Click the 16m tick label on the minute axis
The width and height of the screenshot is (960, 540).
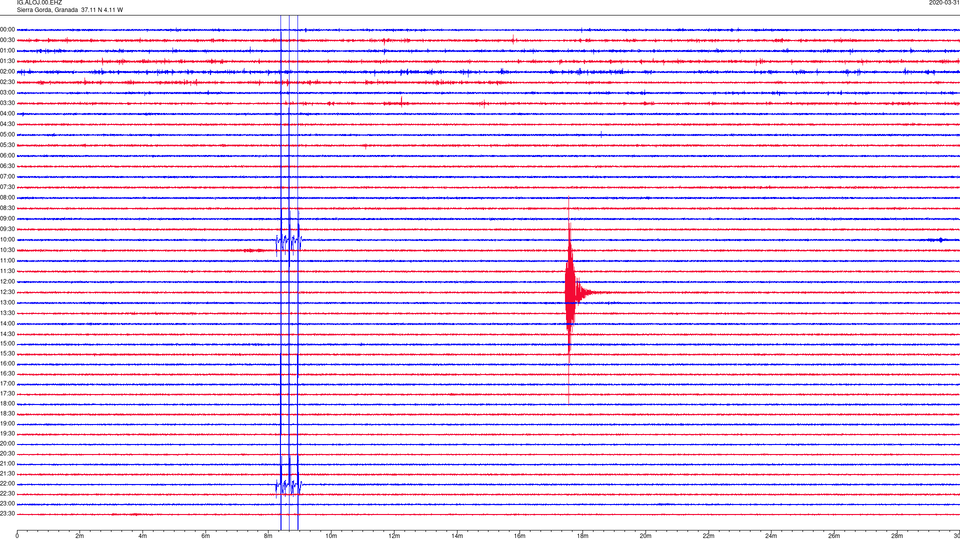(519, 536)
